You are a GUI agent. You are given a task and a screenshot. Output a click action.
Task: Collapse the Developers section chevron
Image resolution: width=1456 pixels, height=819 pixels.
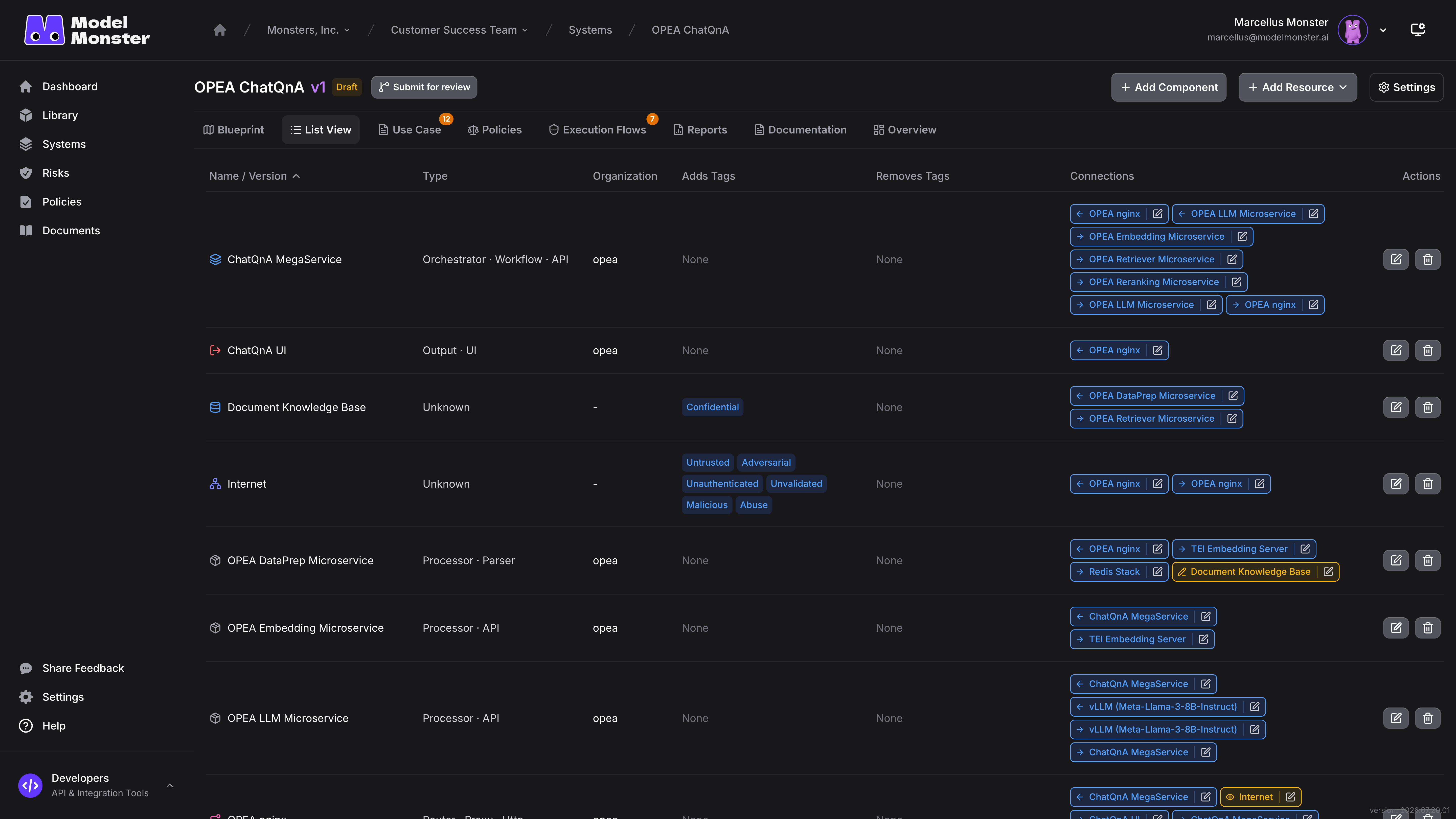click(170, 786)
